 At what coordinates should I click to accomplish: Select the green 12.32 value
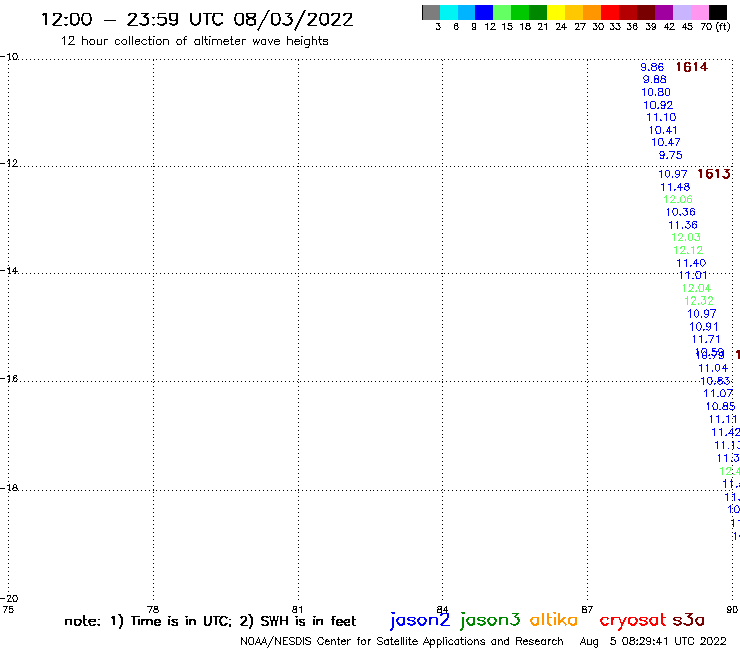pyautogui.click(x=699, y=301)
